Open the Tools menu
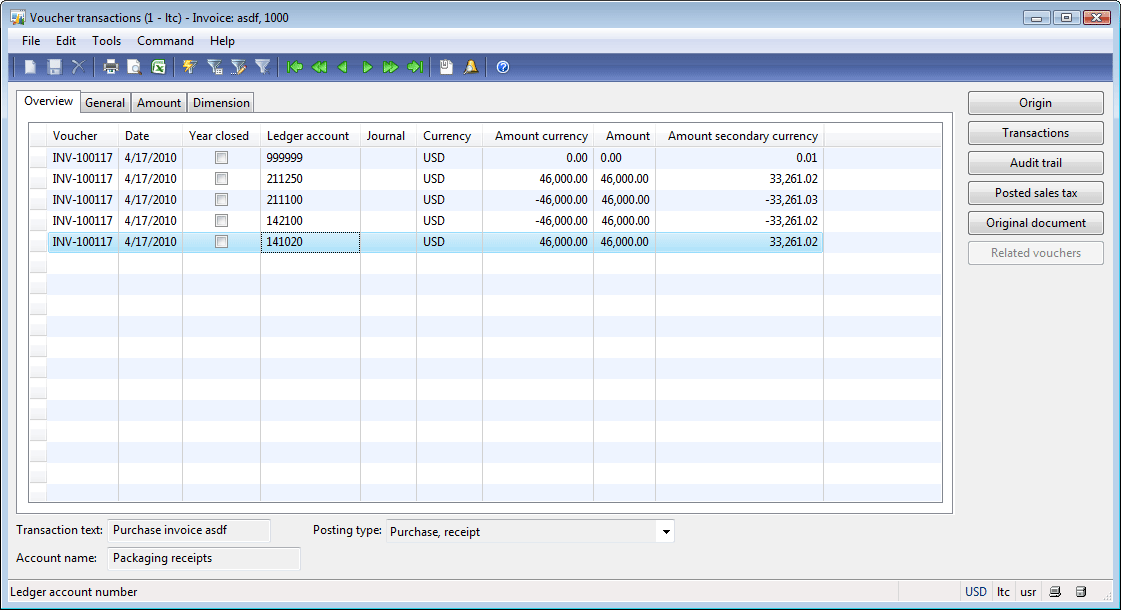The height and width of the screenshot is (610, 1121). (x=107, y=41)
